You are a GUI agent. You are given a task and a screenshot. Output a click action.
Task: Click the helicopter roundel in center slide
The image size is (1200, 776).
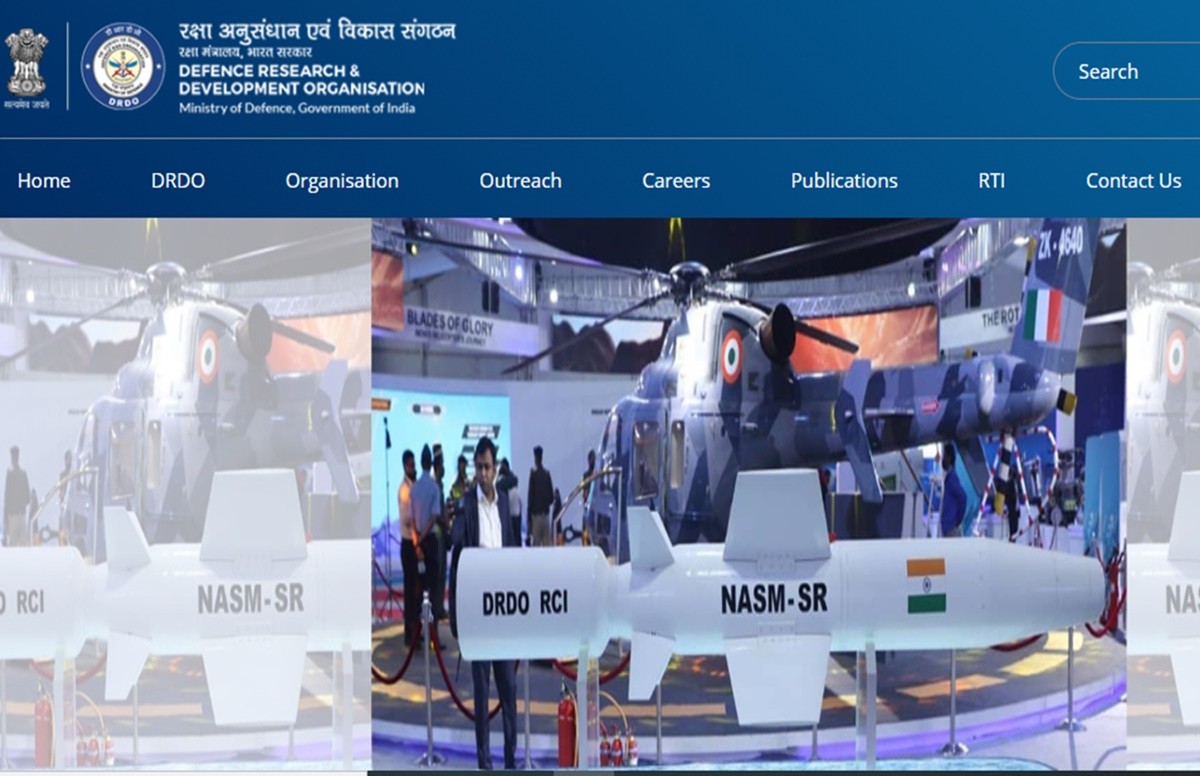(x=732, y=356)
